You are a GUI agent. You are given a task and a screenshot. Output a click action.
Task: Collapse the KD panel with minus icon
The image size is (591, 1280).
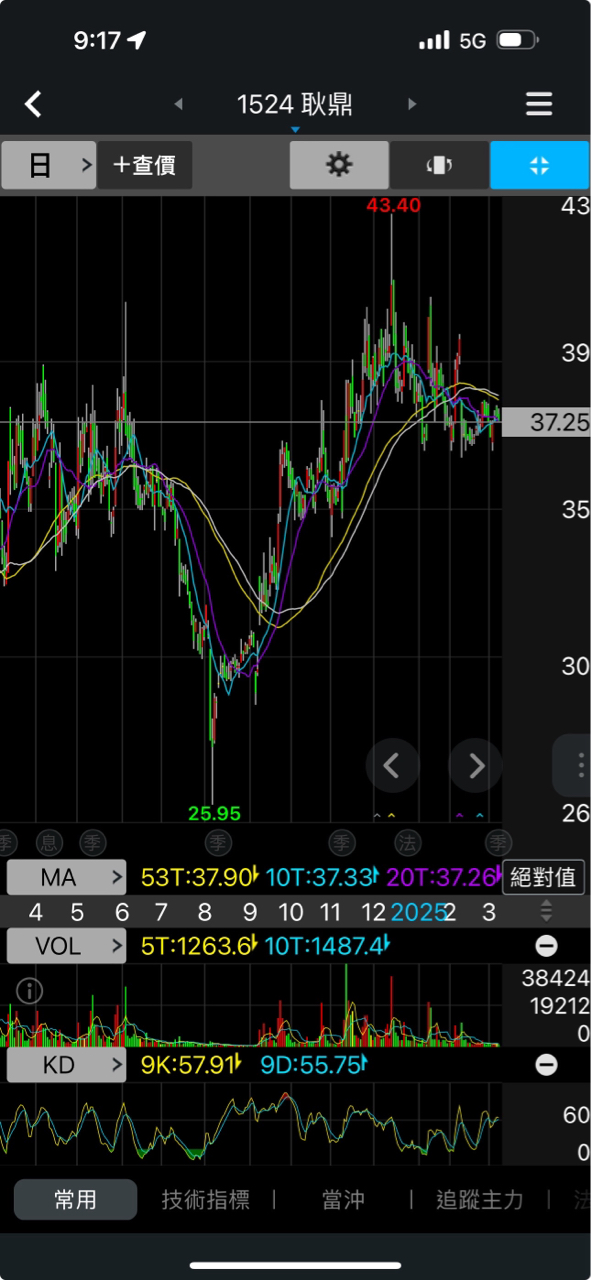tap(546, 1065)
